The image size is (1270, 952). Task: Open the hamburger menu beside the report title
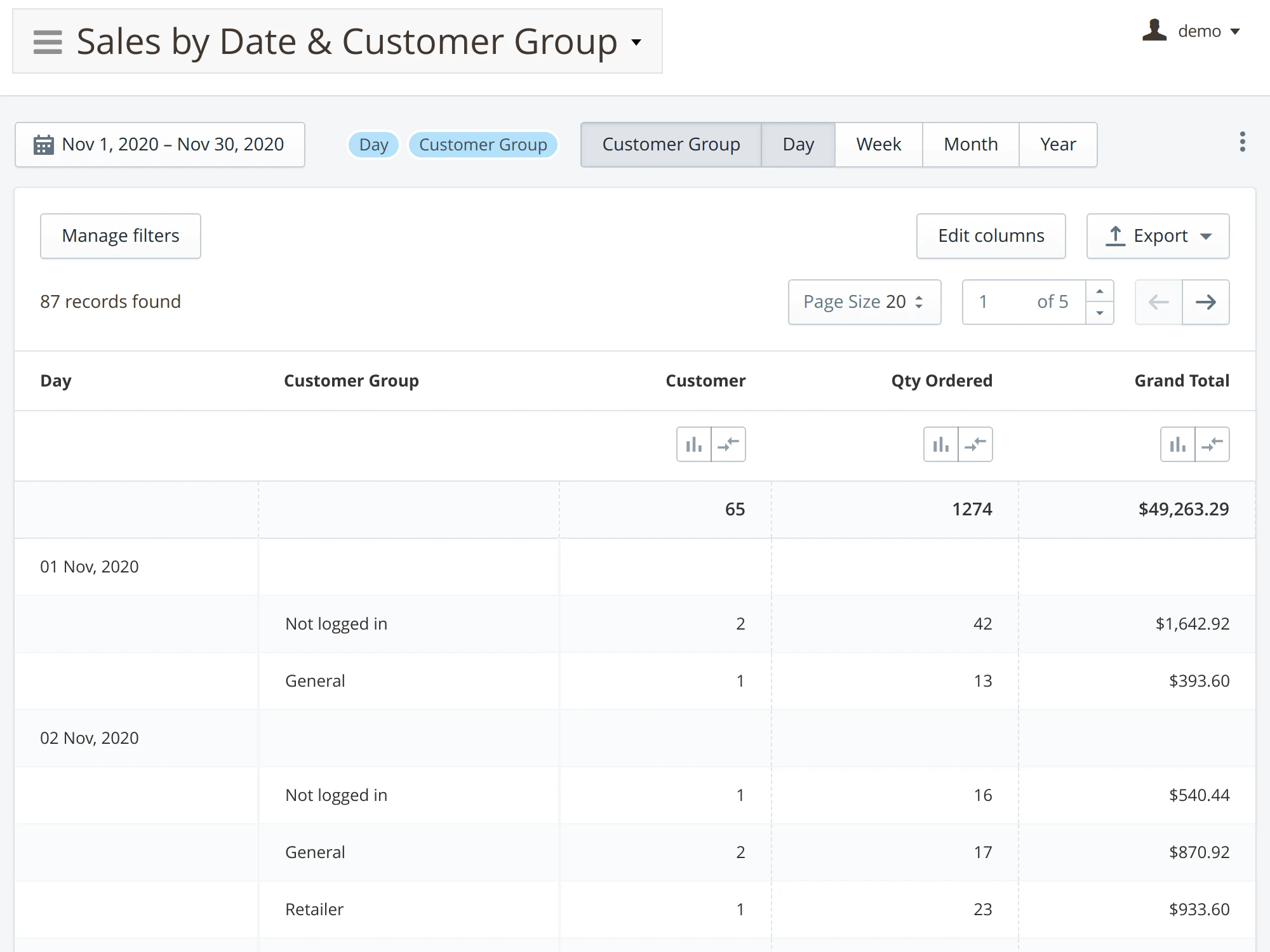coord(47,41)
